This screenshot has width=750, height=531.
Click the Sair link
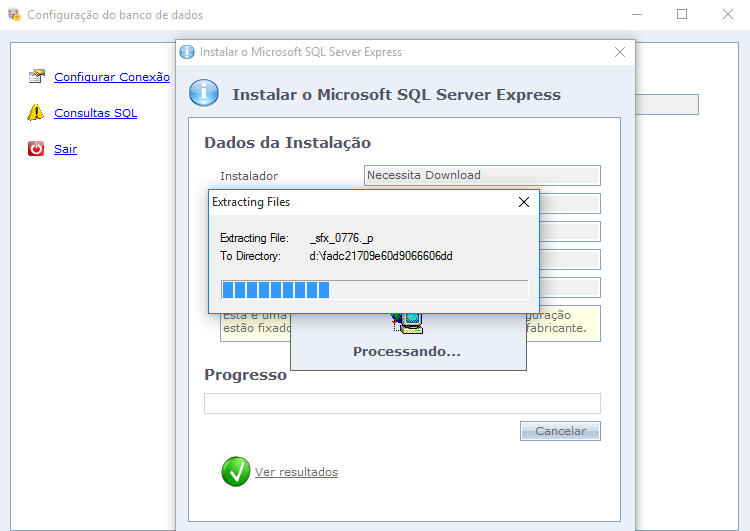(66, 149)
